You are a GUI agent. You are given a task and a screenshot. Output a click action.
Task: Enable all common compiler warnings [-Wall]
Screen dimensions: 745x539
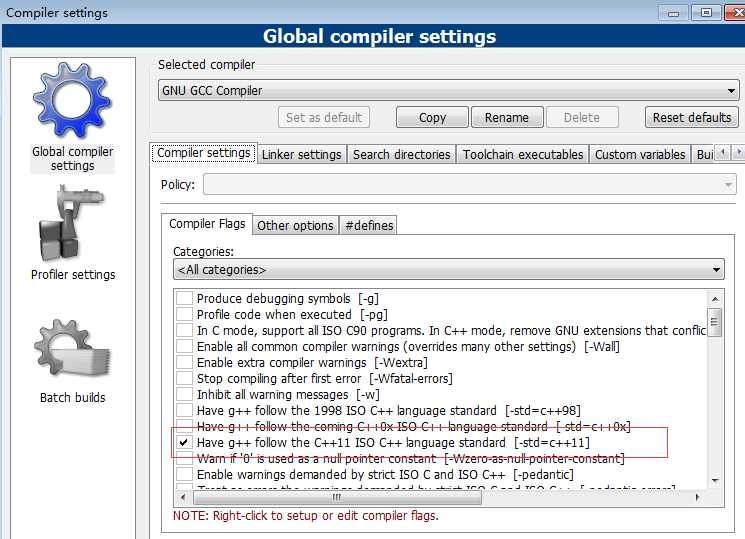184,346
